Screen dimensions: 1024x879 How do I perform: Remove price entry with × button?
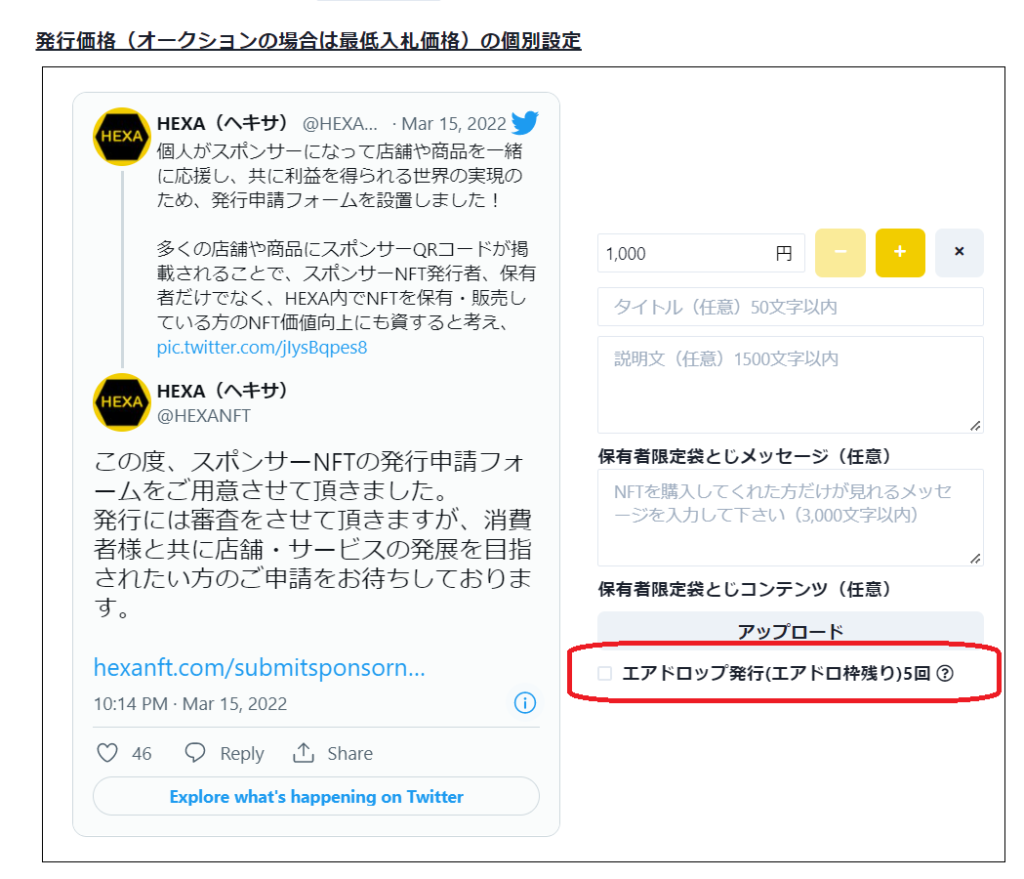pyautogui.click(x=959, y=253)
